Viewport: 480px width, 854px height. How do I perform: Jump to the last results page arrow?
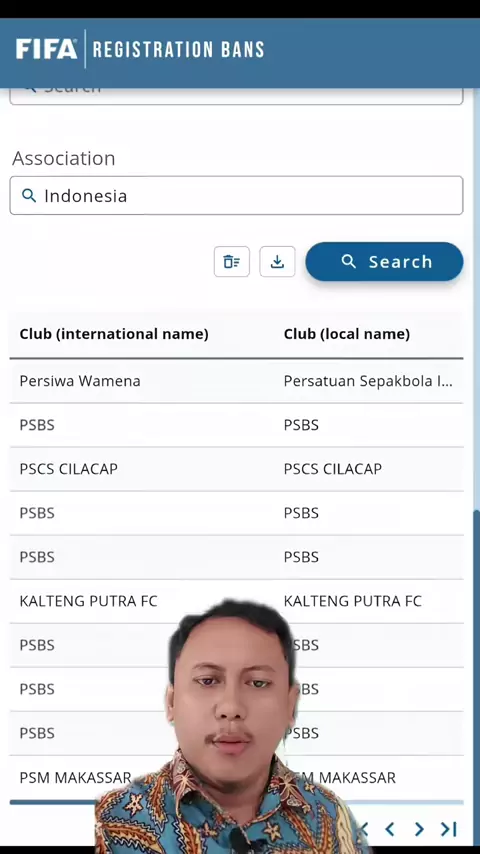click(x=448, y=829)
